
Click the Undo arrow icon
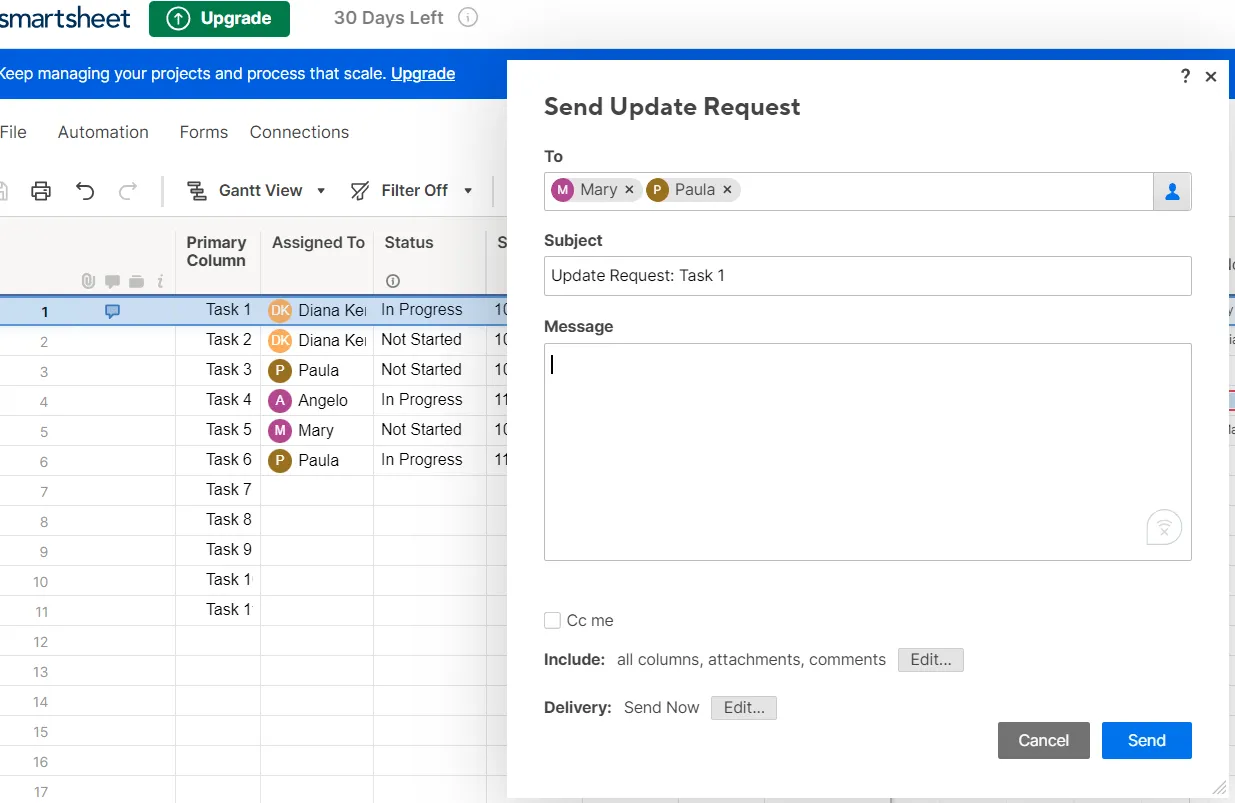85,191
